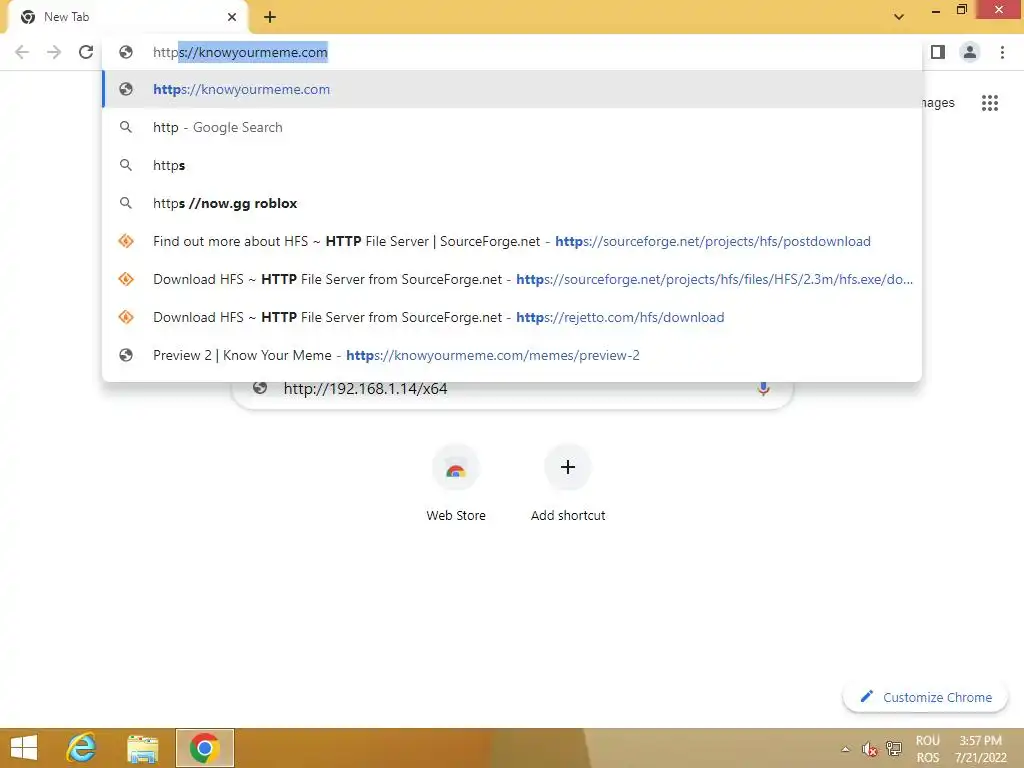Open sourceforge hfs.exe download suggestion
The height and width of the screenshot is (768, 1024).
512,279
